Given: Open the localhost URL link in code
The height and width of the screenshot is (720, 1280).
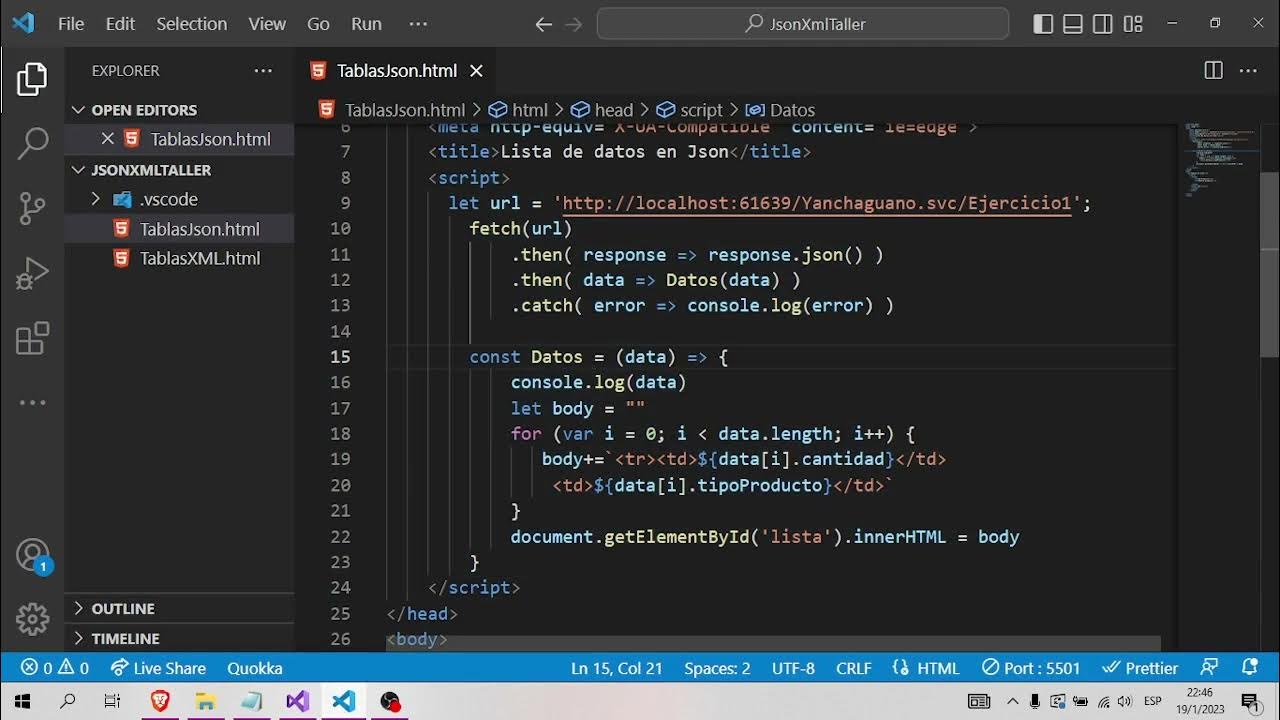Looking at the screenshot, I should [817, 203].
